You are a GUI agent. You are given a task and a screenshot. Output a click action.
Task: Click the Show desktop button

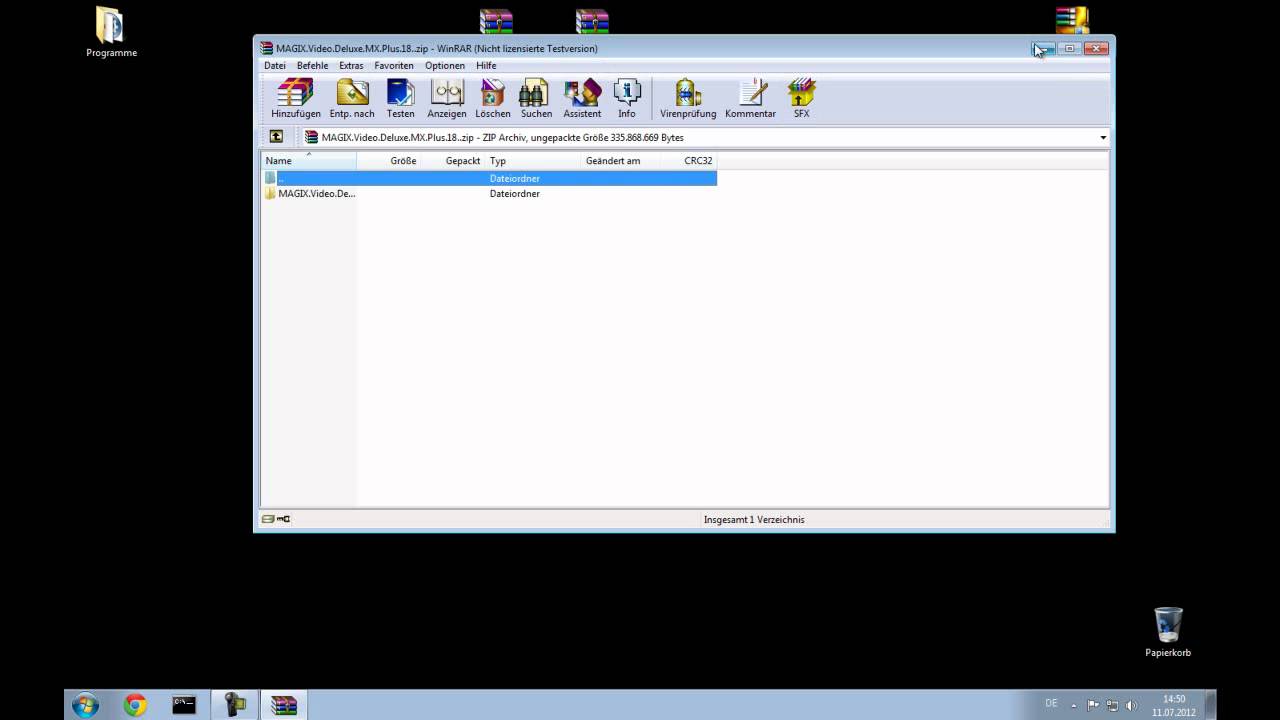(1211, 705)
